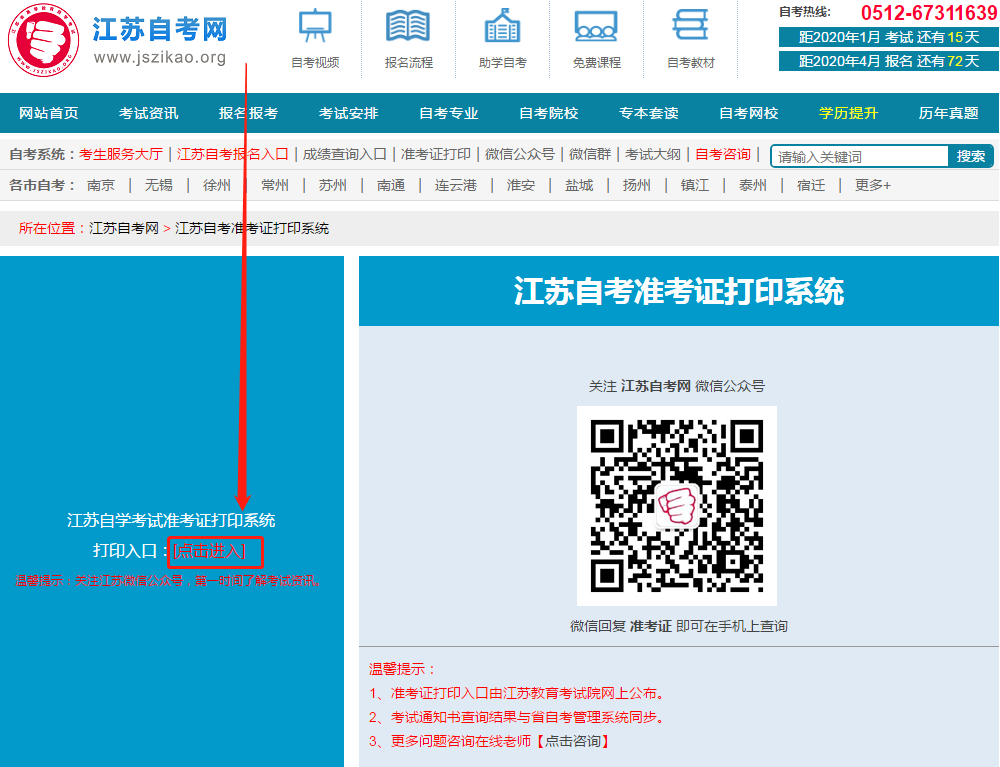Select 淮安 city link

(521, 186)
